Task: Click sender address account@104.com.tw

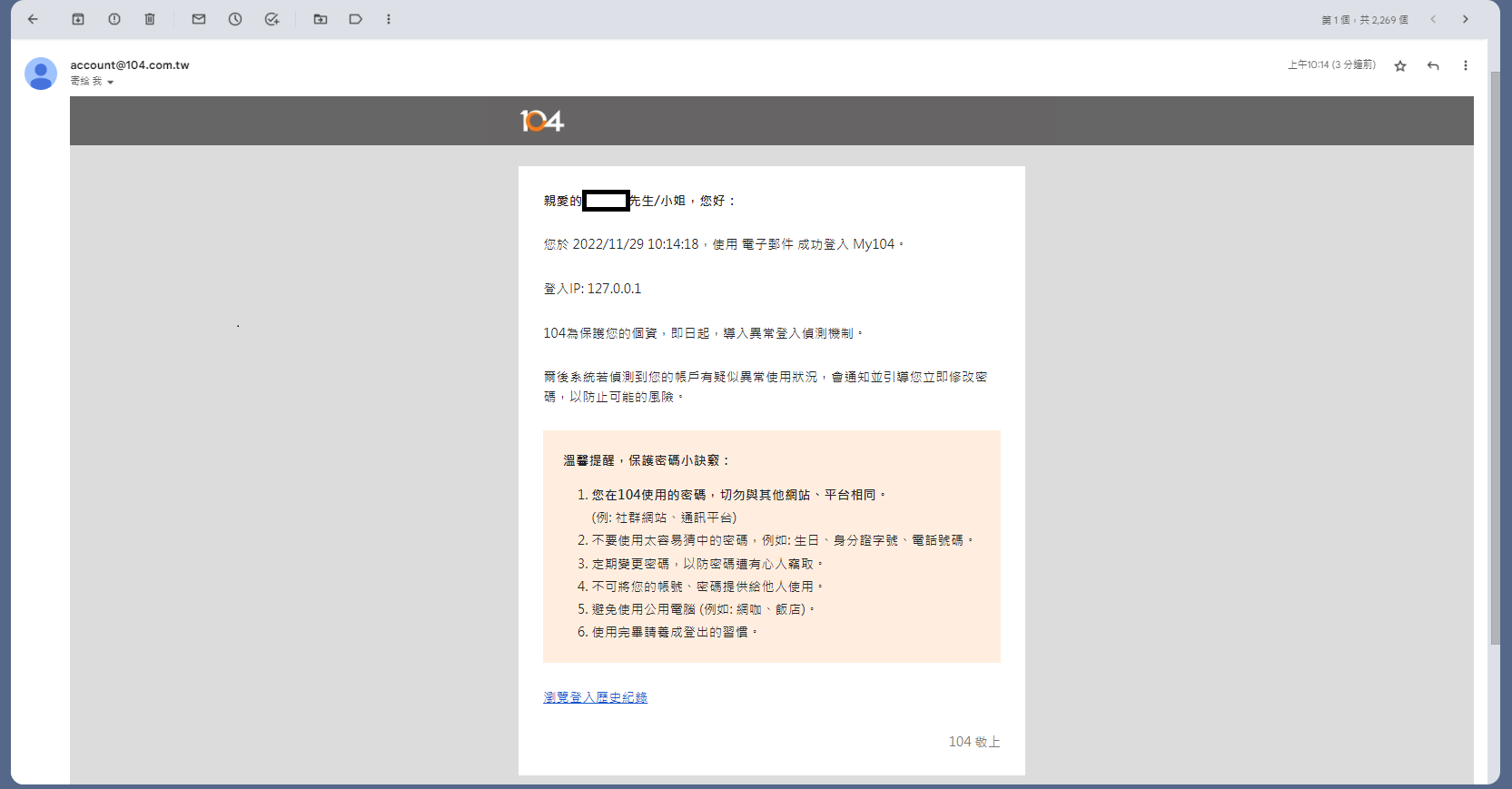Action: (x=130, y=65)
